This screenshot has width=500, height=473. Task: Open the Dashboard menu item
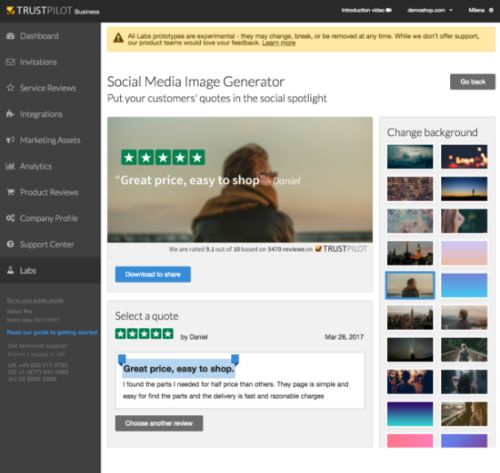50,36
